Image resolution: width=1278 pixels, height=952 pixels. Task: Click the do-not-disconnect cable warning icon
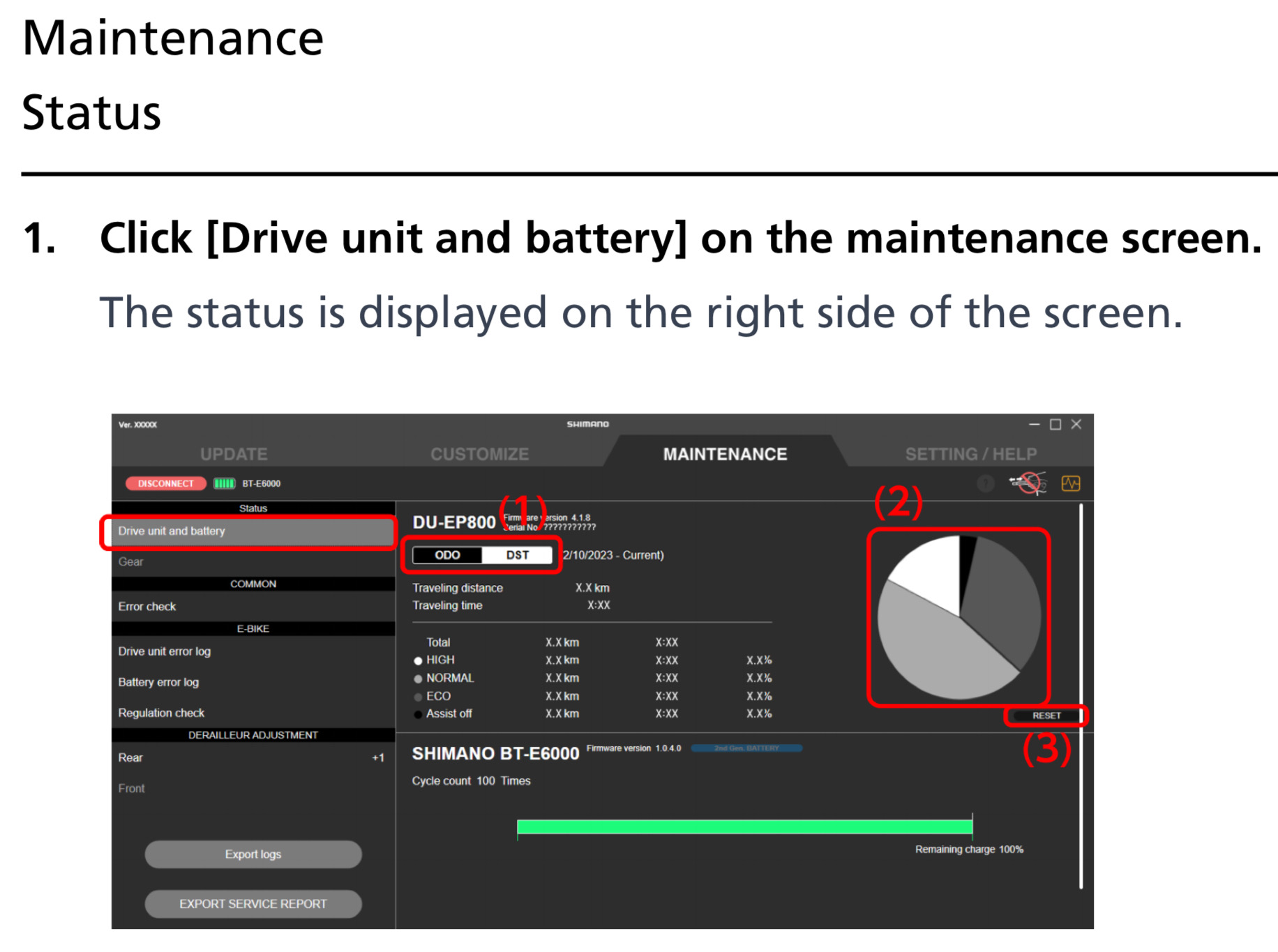pyautogui.click(x=1028, y=483)
